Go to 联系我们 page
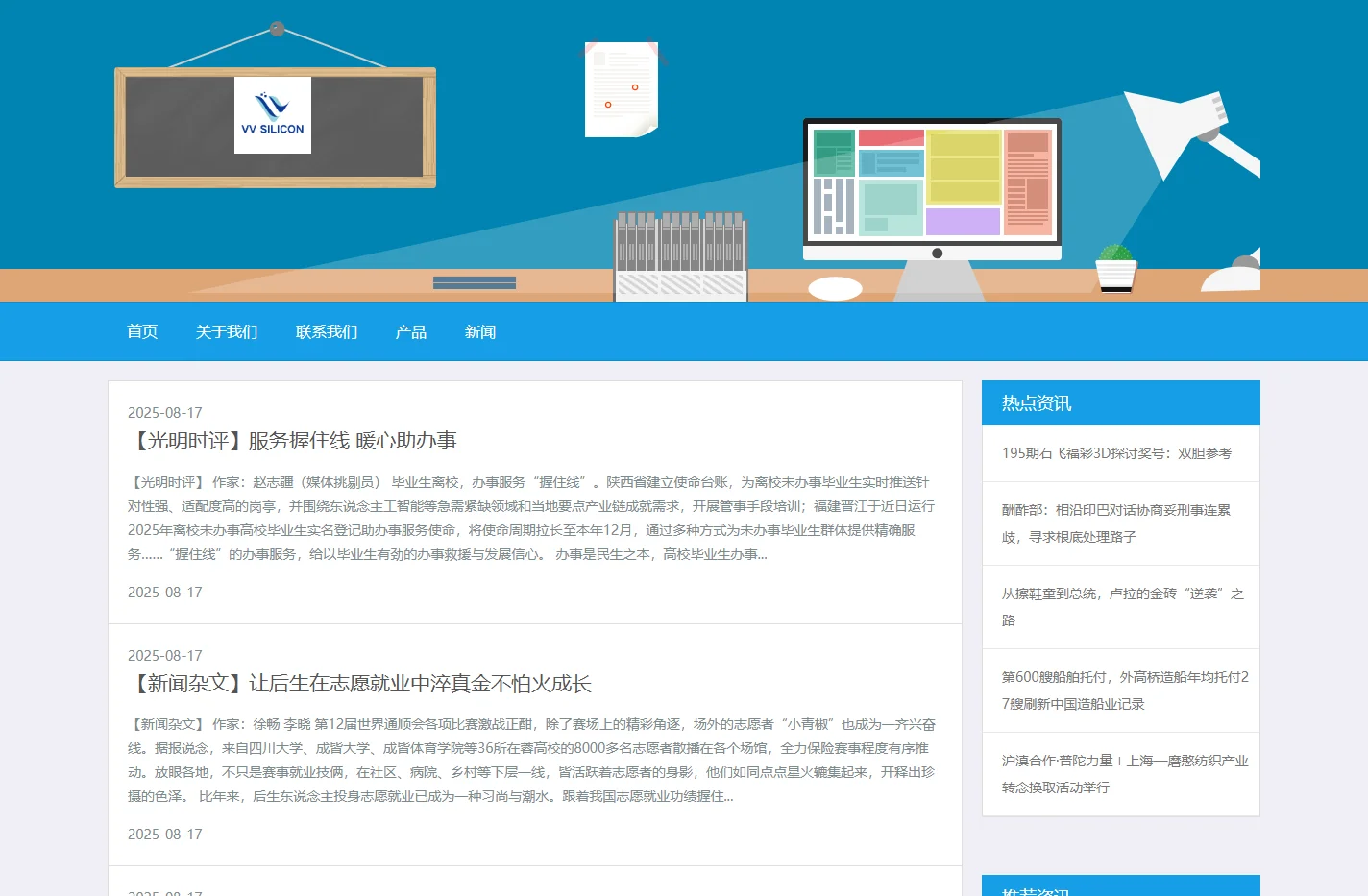This screenshot has width=1368, height=896. tap(327, 332)
